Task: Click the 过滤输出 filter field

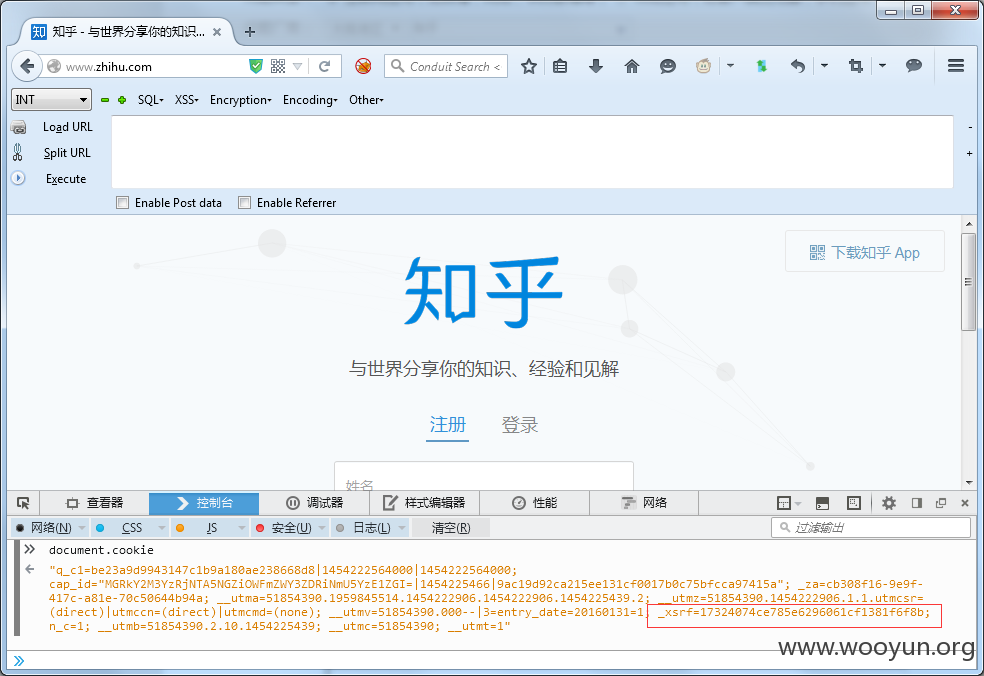Action: pos(870,527)
